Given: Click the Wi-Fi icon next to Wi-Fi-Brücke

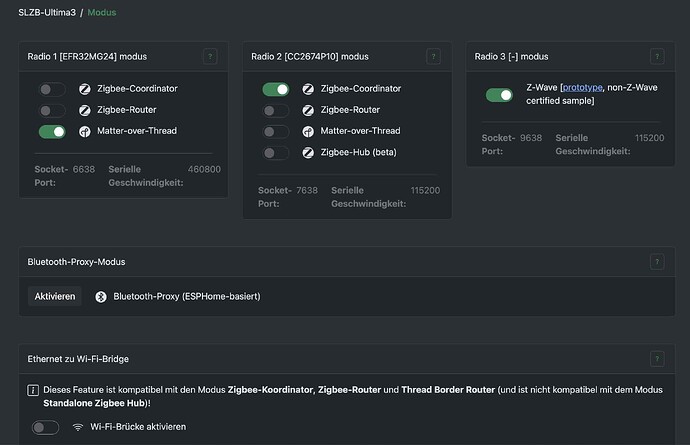Looking at the screenshot, I should tap(78, 427).
